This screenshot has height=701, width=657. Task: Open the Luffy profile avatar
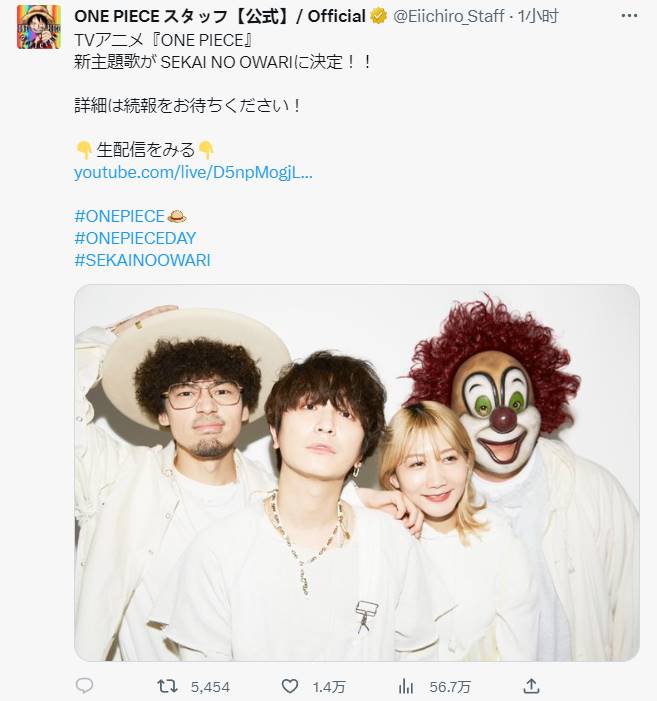pos(39,27)
